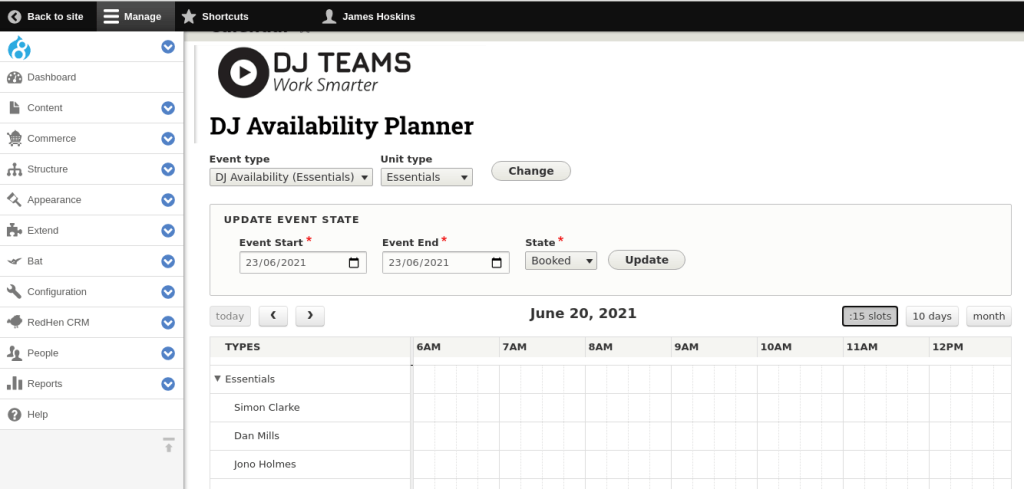Open Shortcuts in the top toolbar

[x=214, y=16]
